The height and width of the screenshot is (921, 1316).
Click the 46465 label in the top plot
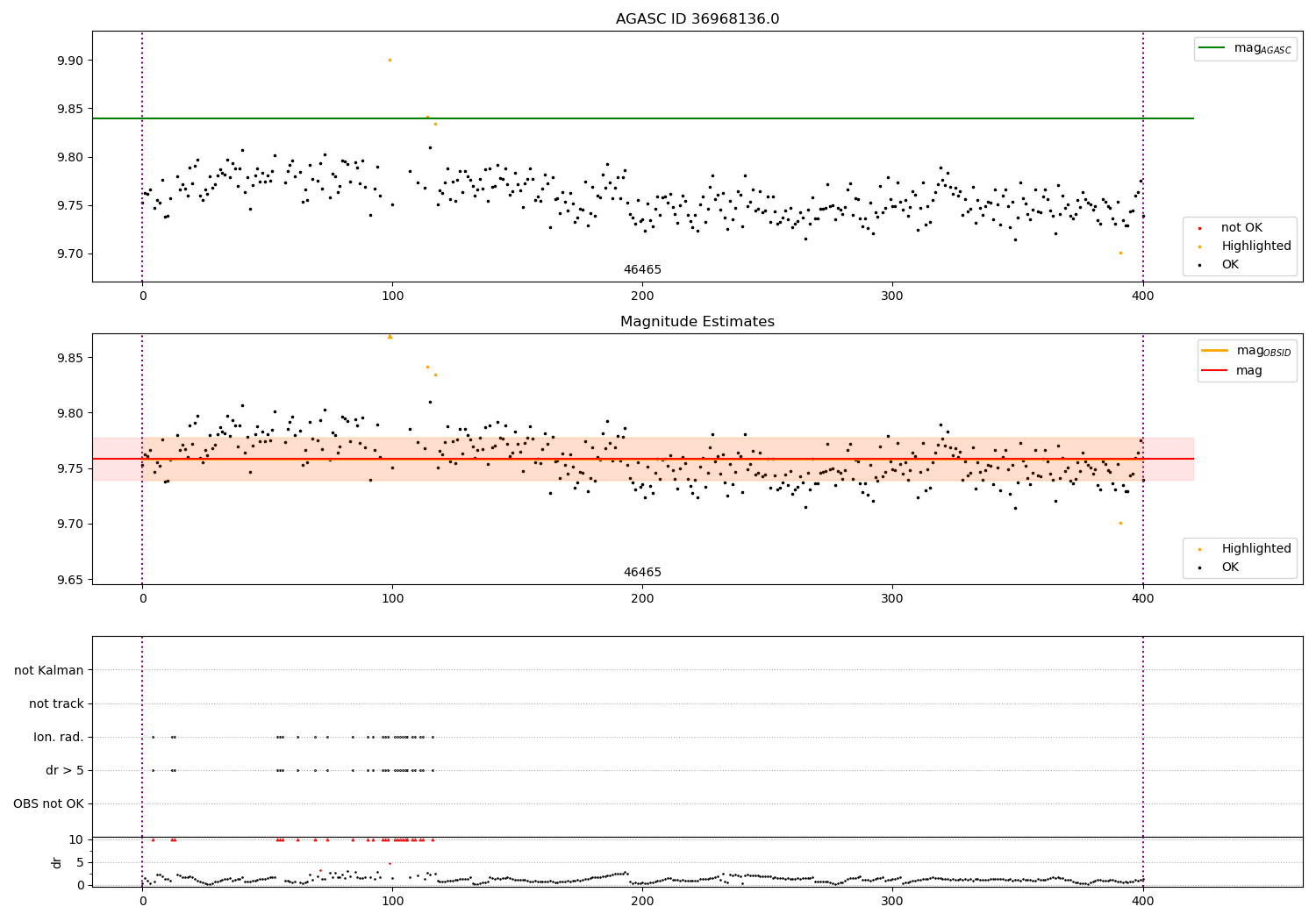(x=642, y=270)
